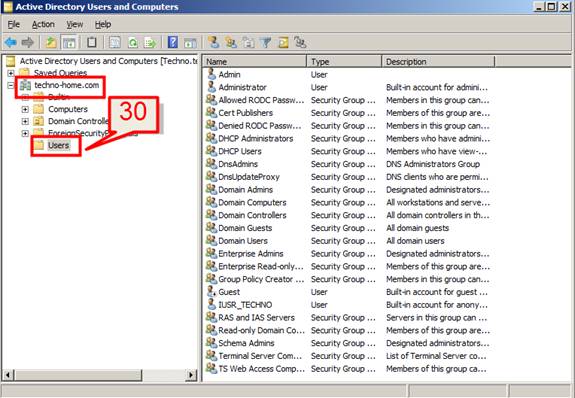Click the Guest account user icon
This screenshot has width=575, height=398.
pyautogui.click(x=212, y=292)
